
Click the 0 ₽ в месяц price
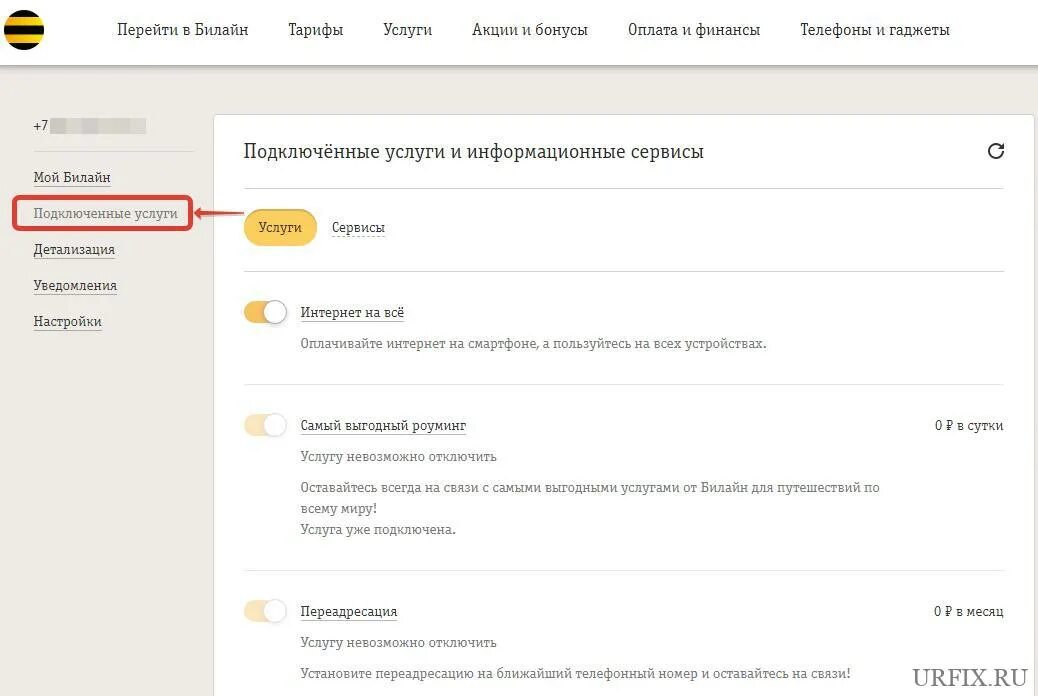point(968,611)
